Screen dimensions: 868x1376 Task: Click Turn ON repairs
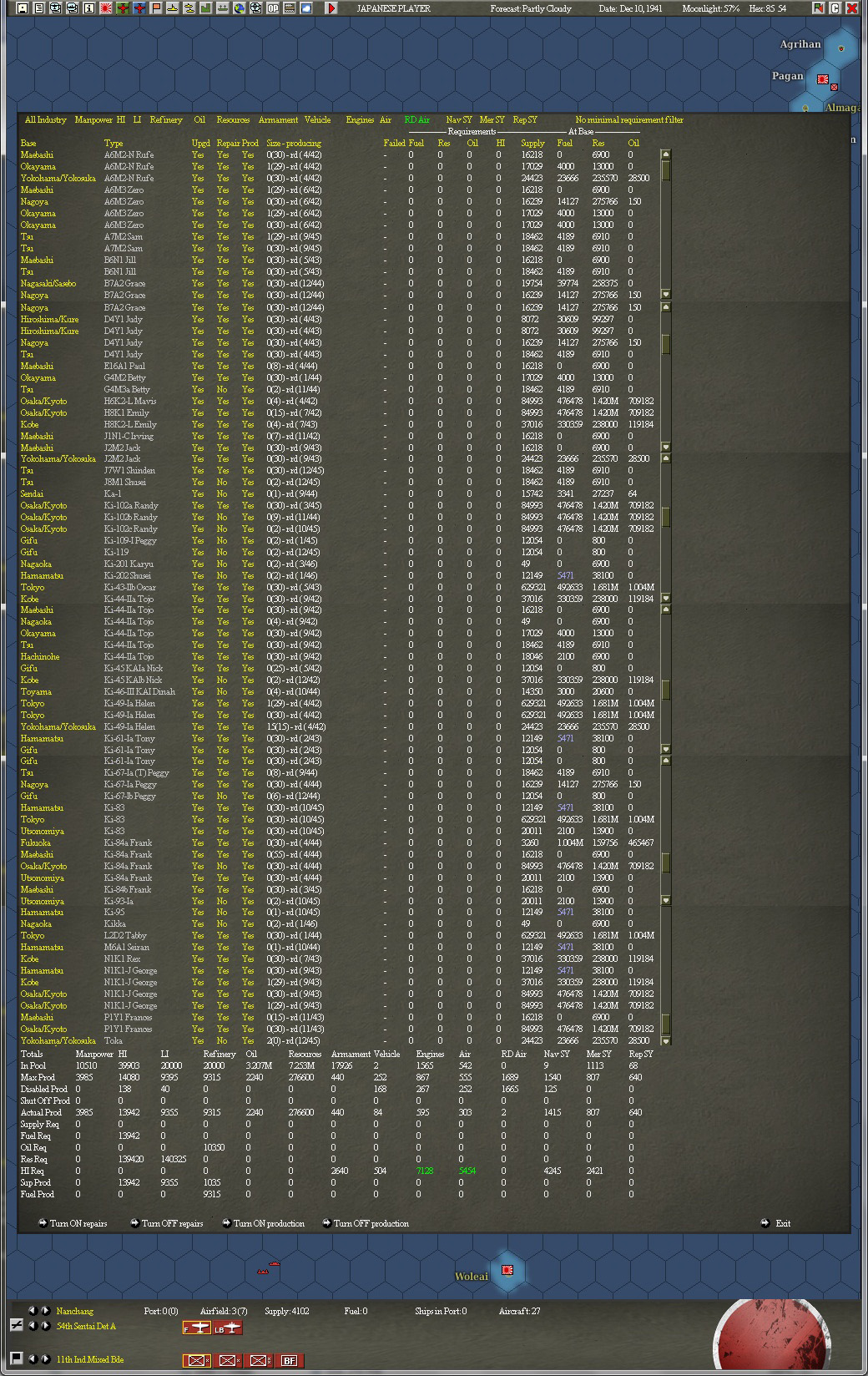coord(73,1223)
